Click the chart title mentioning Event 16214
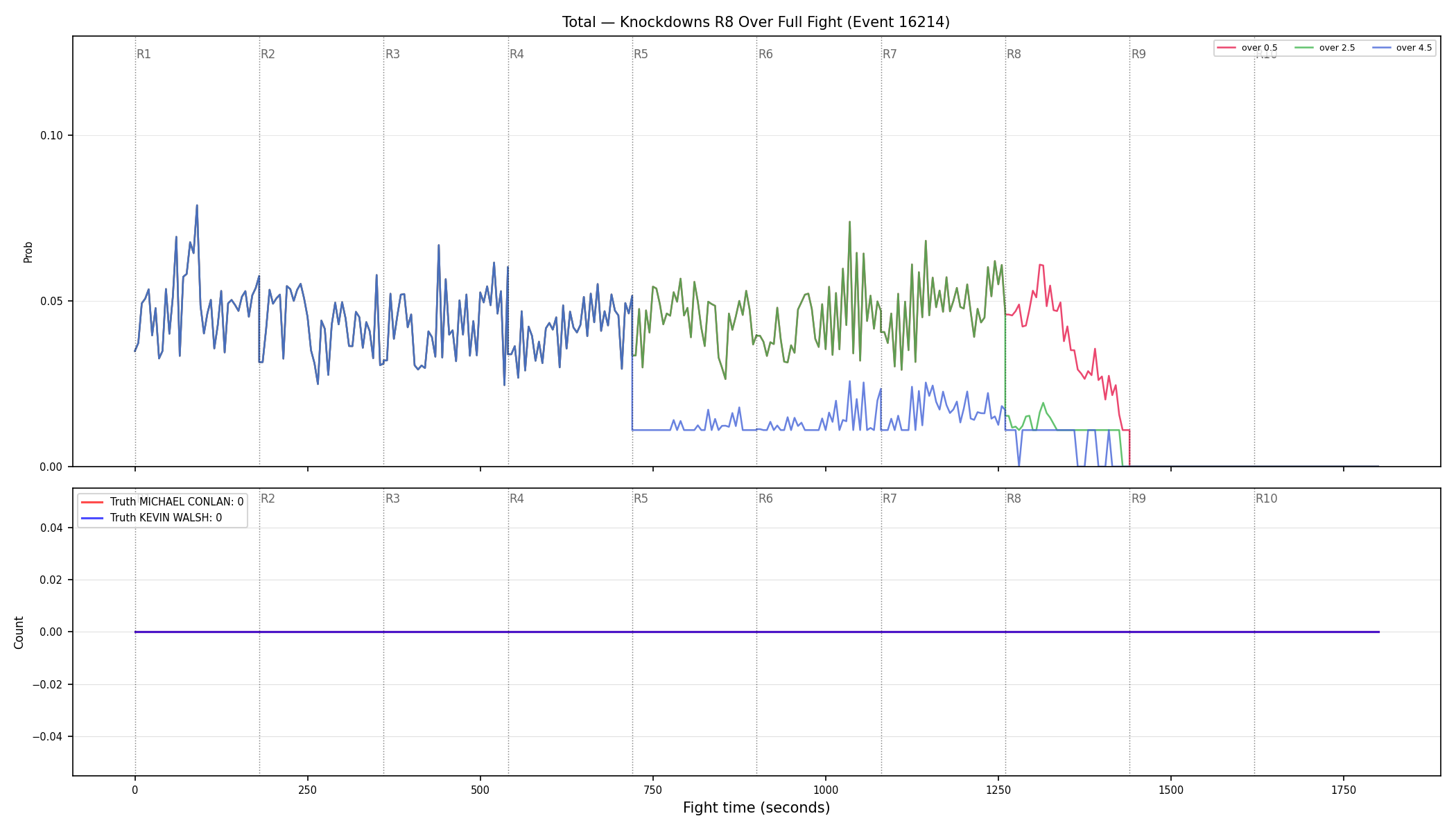 tap(756, 22)
